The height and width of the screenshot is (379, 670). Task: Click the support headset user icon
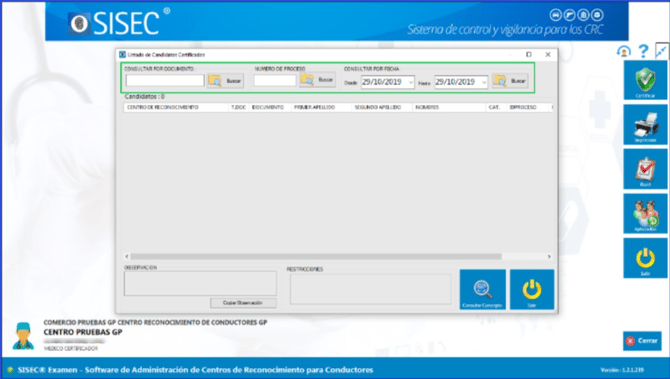click(624, 52)
